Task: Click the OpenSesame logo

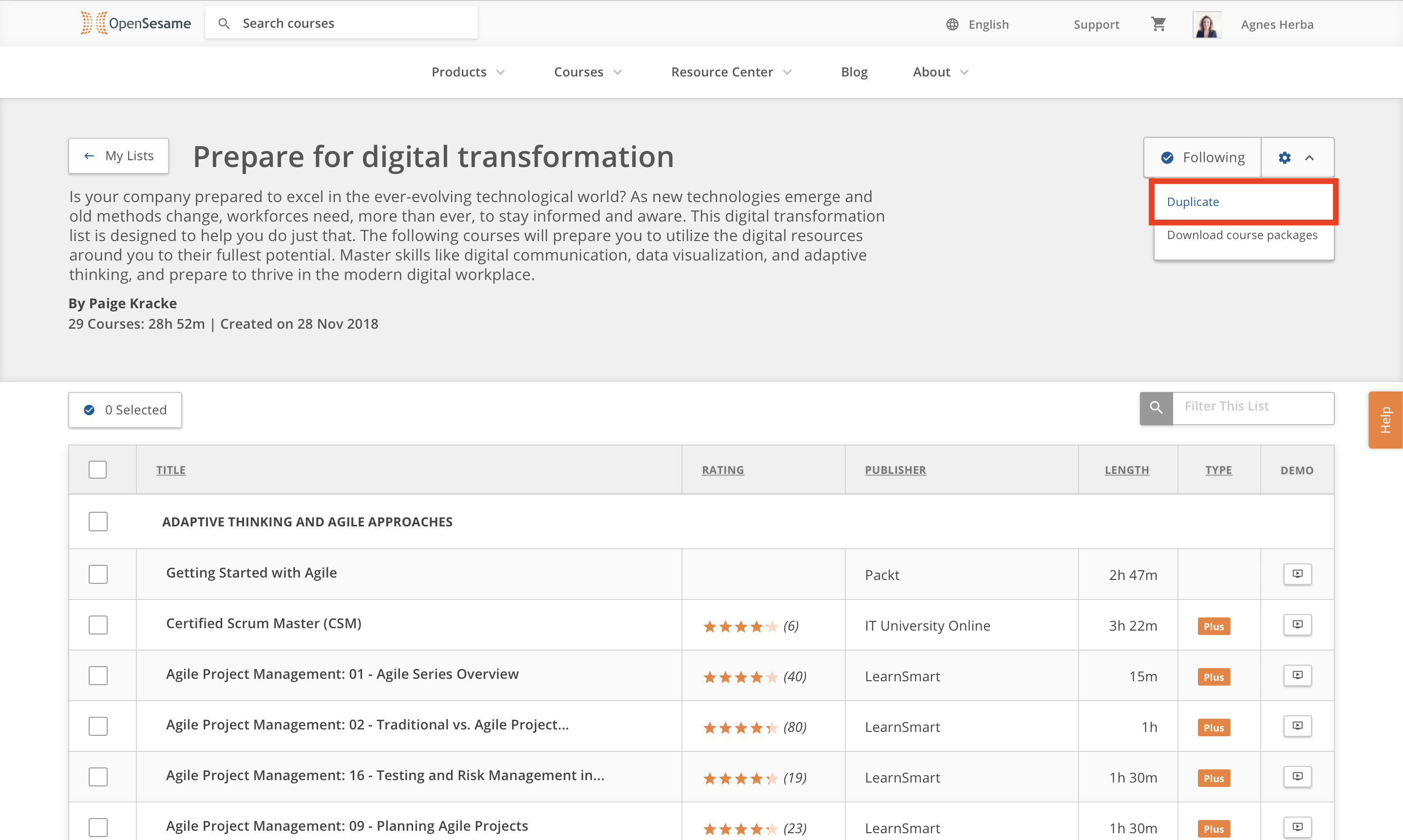Action: point(136,23)
